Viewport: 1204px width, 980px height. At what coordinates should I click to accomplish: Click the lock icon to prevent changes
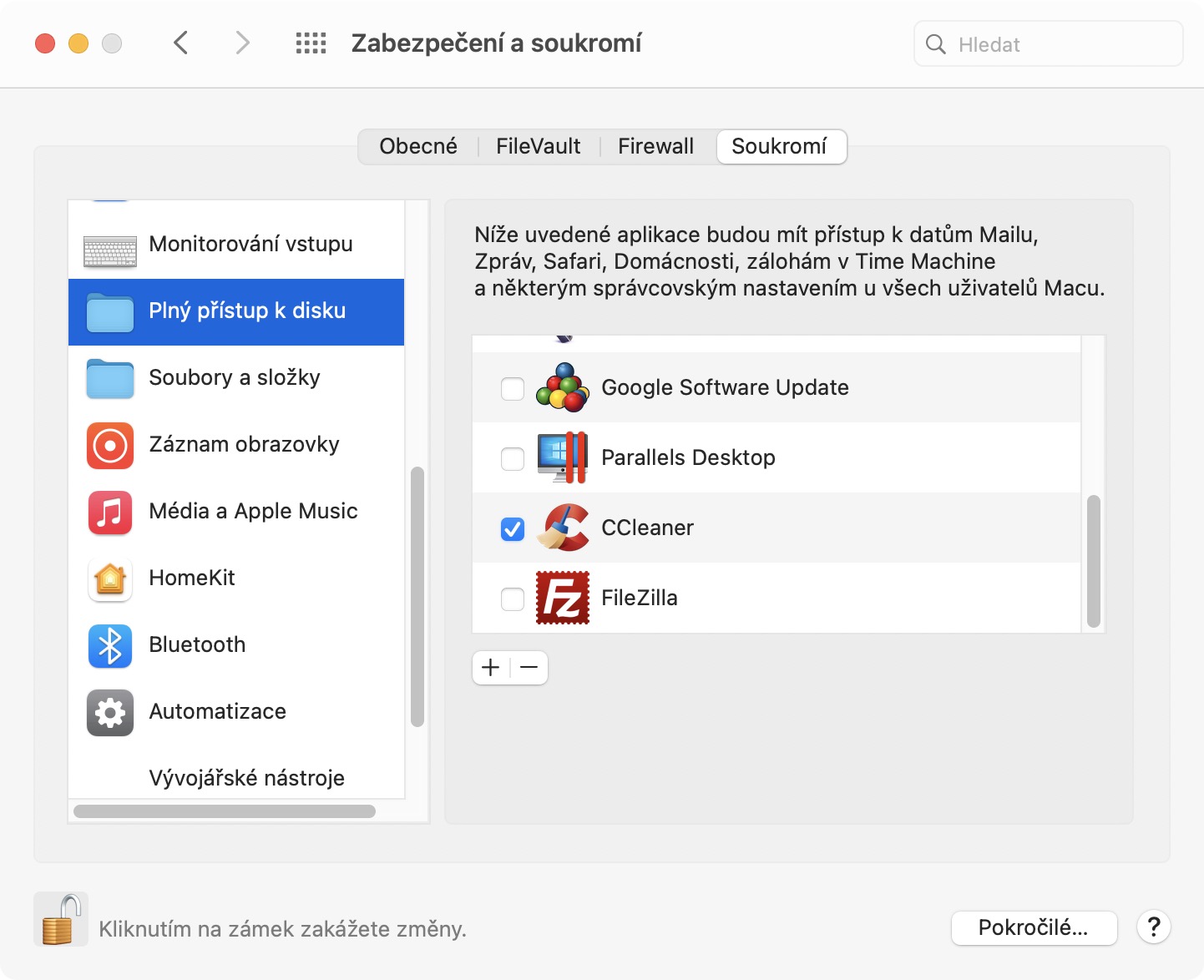(x=61, y=919)
